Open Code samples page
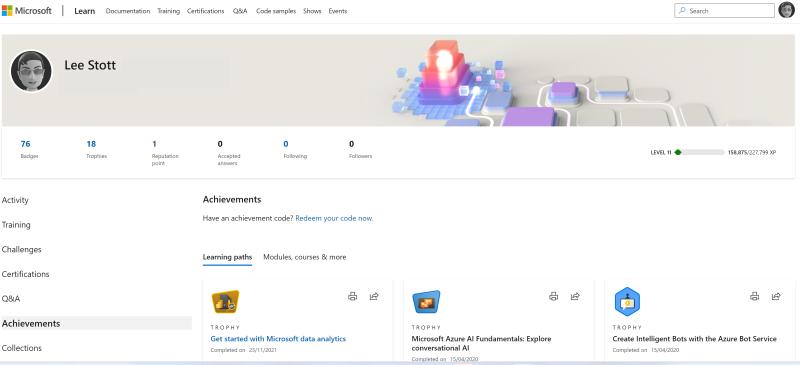Viewport: 800px width, 365px height. (276, 11)
